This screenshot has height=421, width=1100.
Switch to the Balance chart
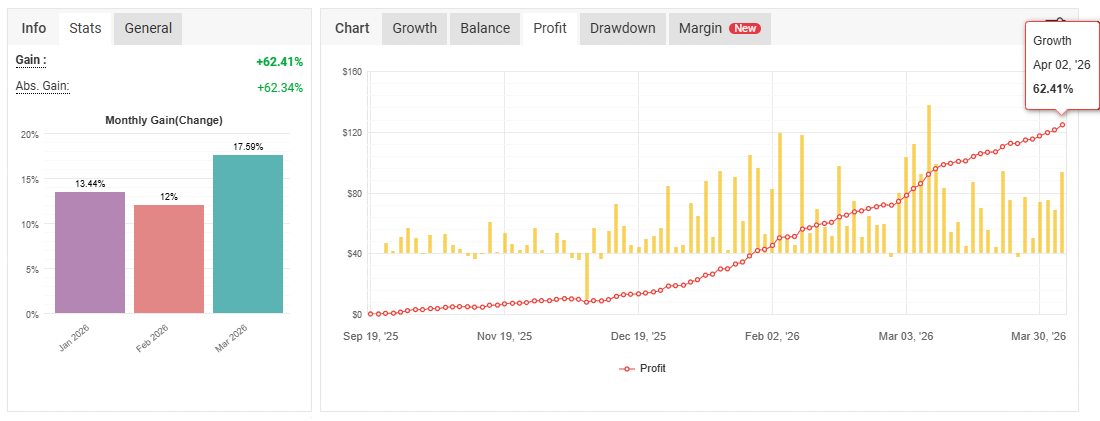[x=485, y=28]
